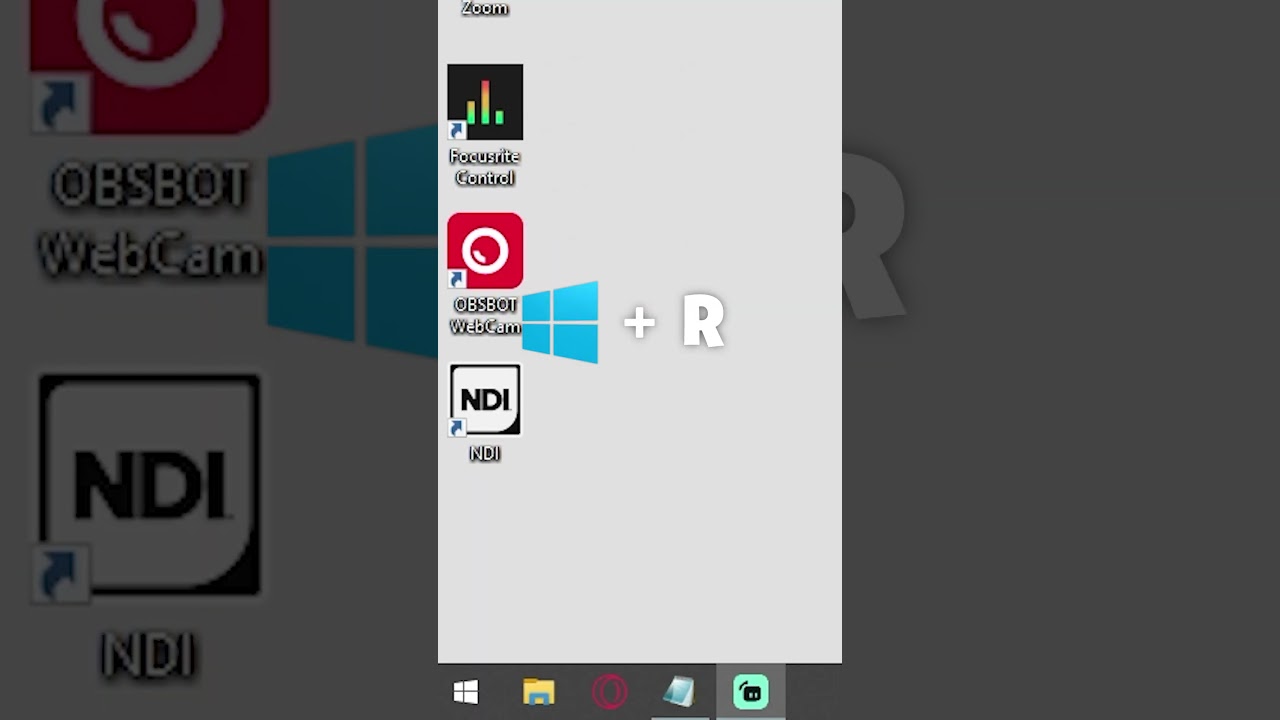Open Streamlabs from the taskbar
This screenshot has height=720, width=1280.
(x=751, y=692)
